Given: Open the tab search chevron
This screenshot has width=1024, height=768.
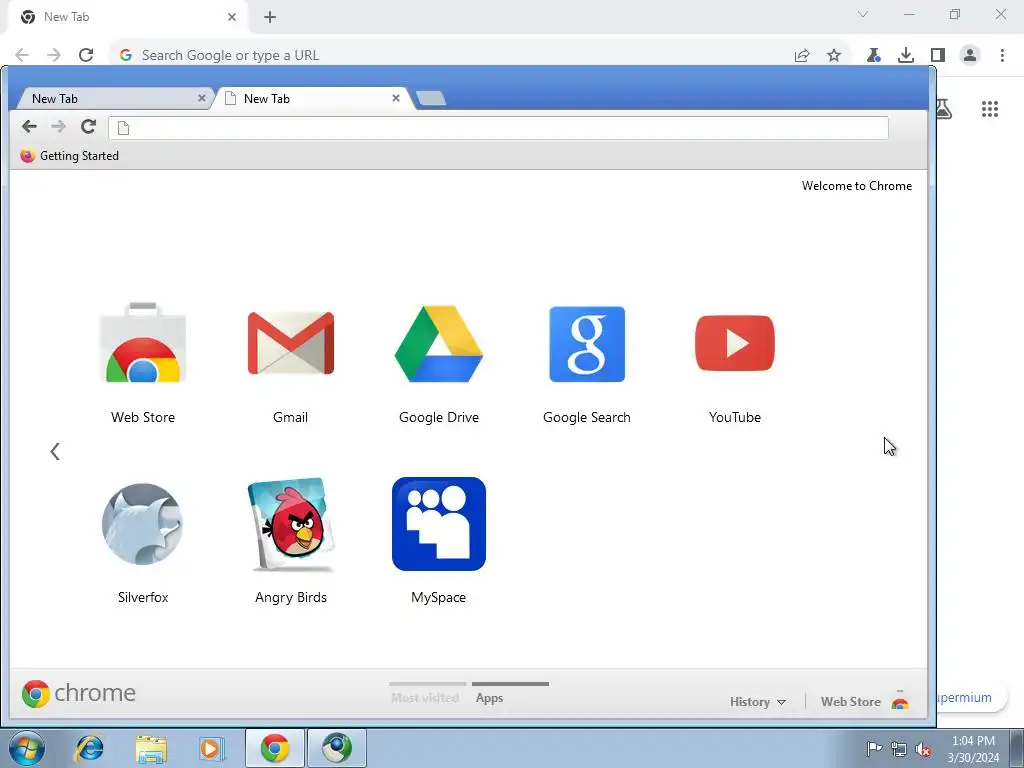Looking at the screenshot, I should (x=863, y=14).
